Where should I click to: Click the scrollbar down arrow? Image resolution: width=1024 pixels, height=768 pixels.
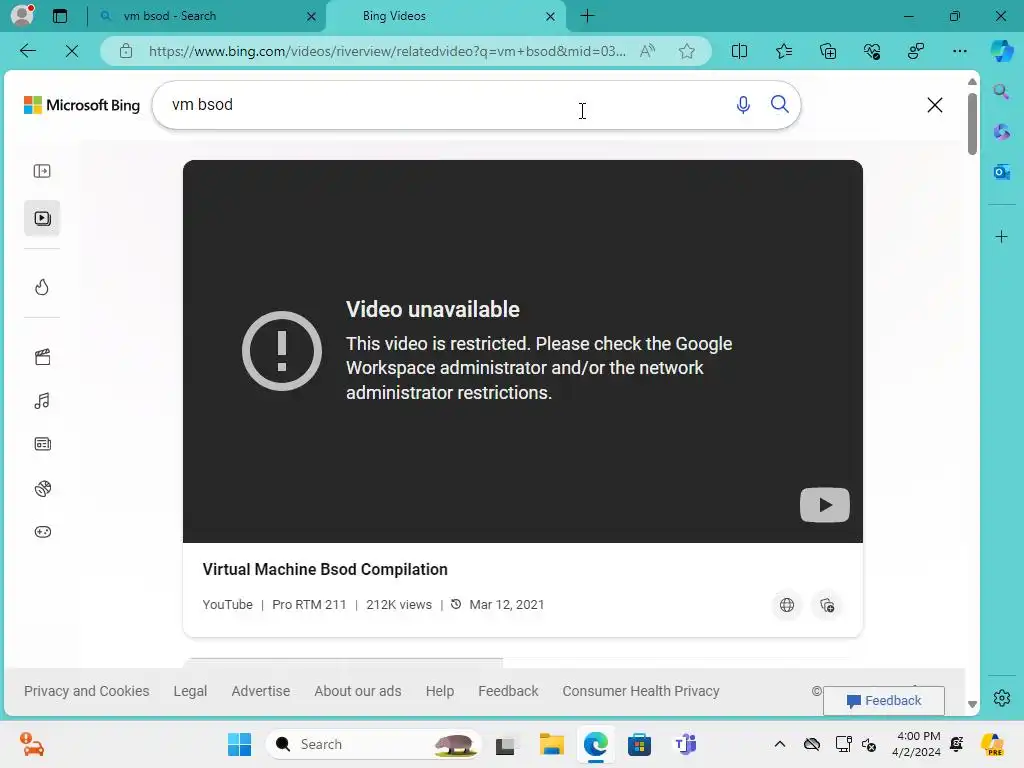972,704
